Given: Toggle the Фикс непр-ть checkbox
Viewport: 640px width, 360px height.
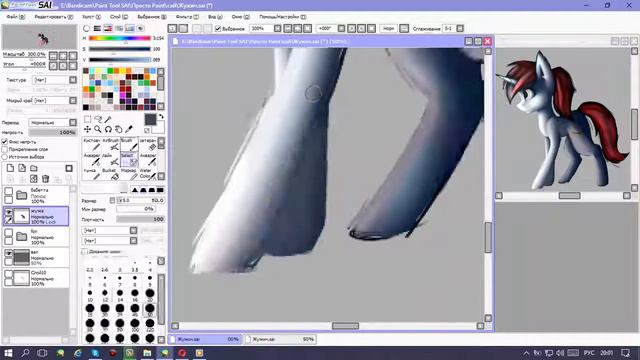Looking at the screenshot, I should coord(5,142).
